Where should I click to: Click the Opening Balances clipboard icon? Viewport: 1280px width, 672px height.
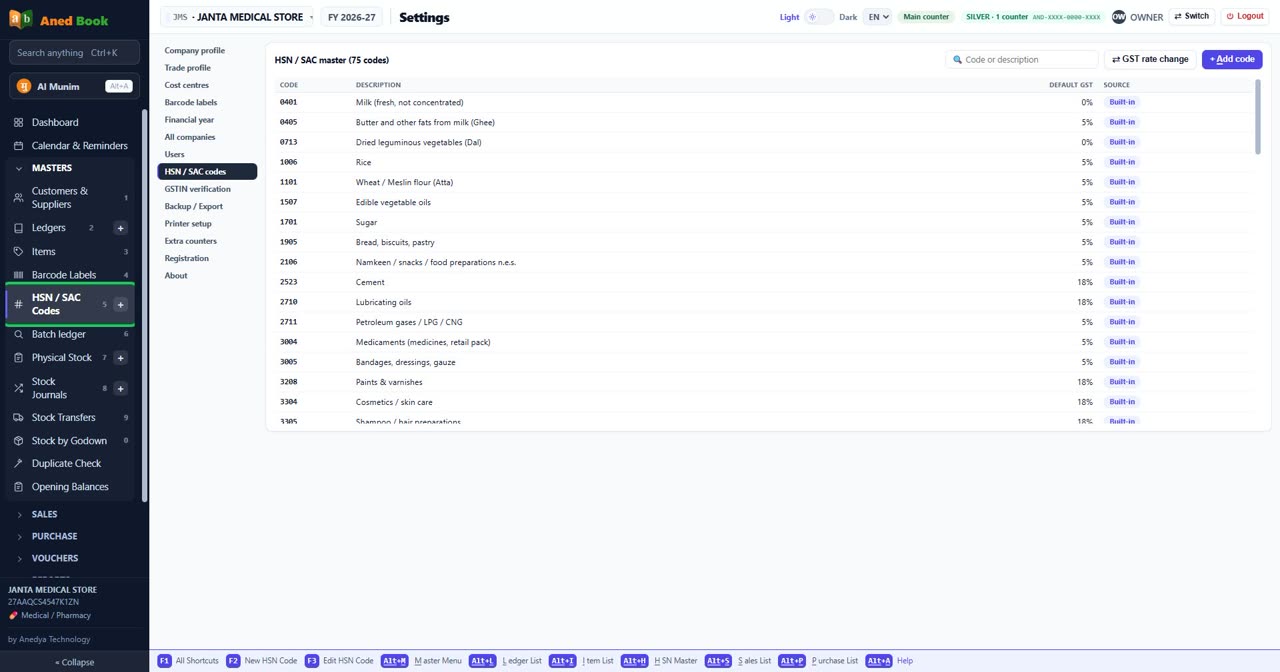click(18, 487)
